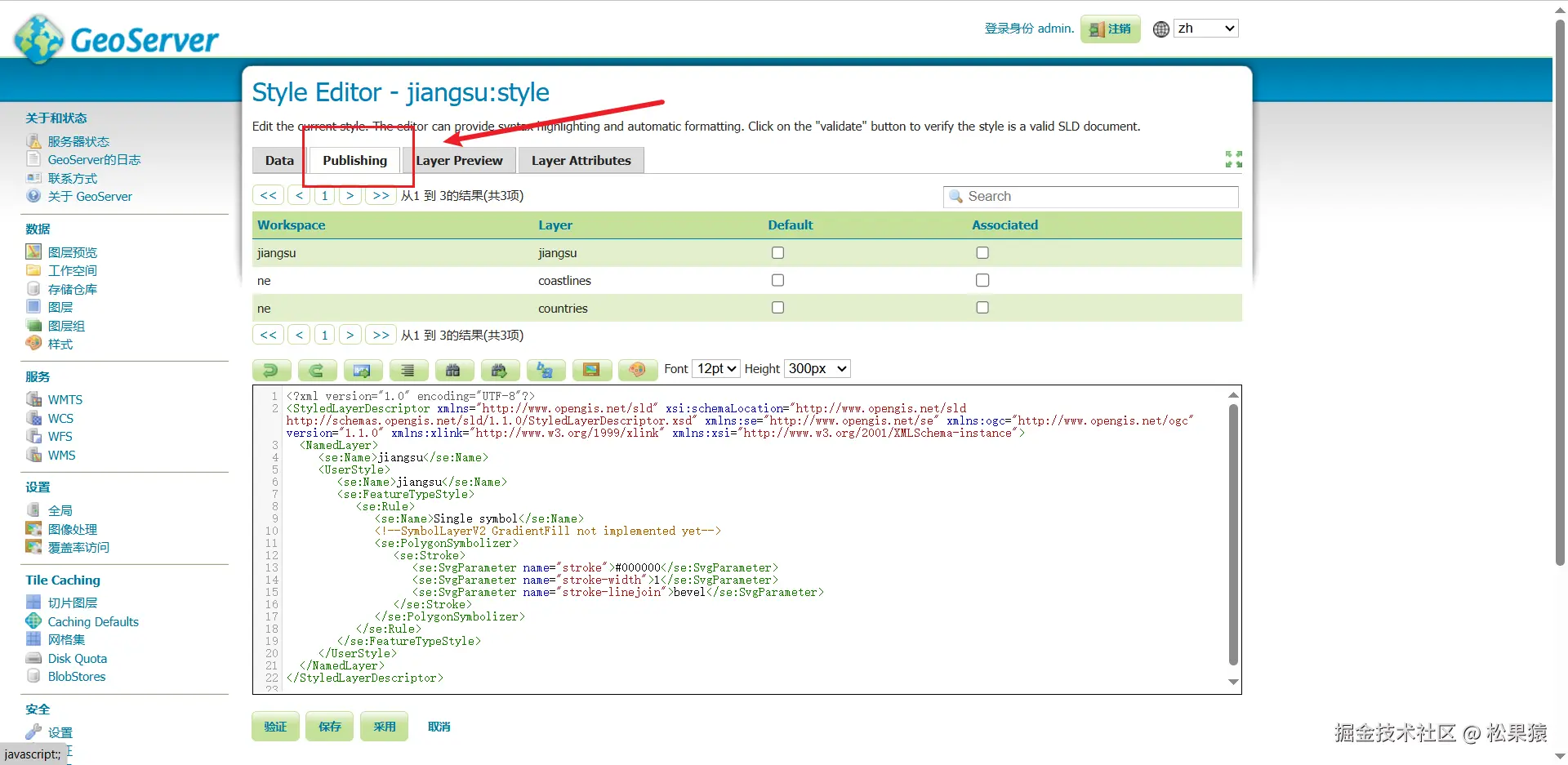Sort table by Workspace column header
This screenshot has height=765, width=1568.
click(x=292, y=225)
